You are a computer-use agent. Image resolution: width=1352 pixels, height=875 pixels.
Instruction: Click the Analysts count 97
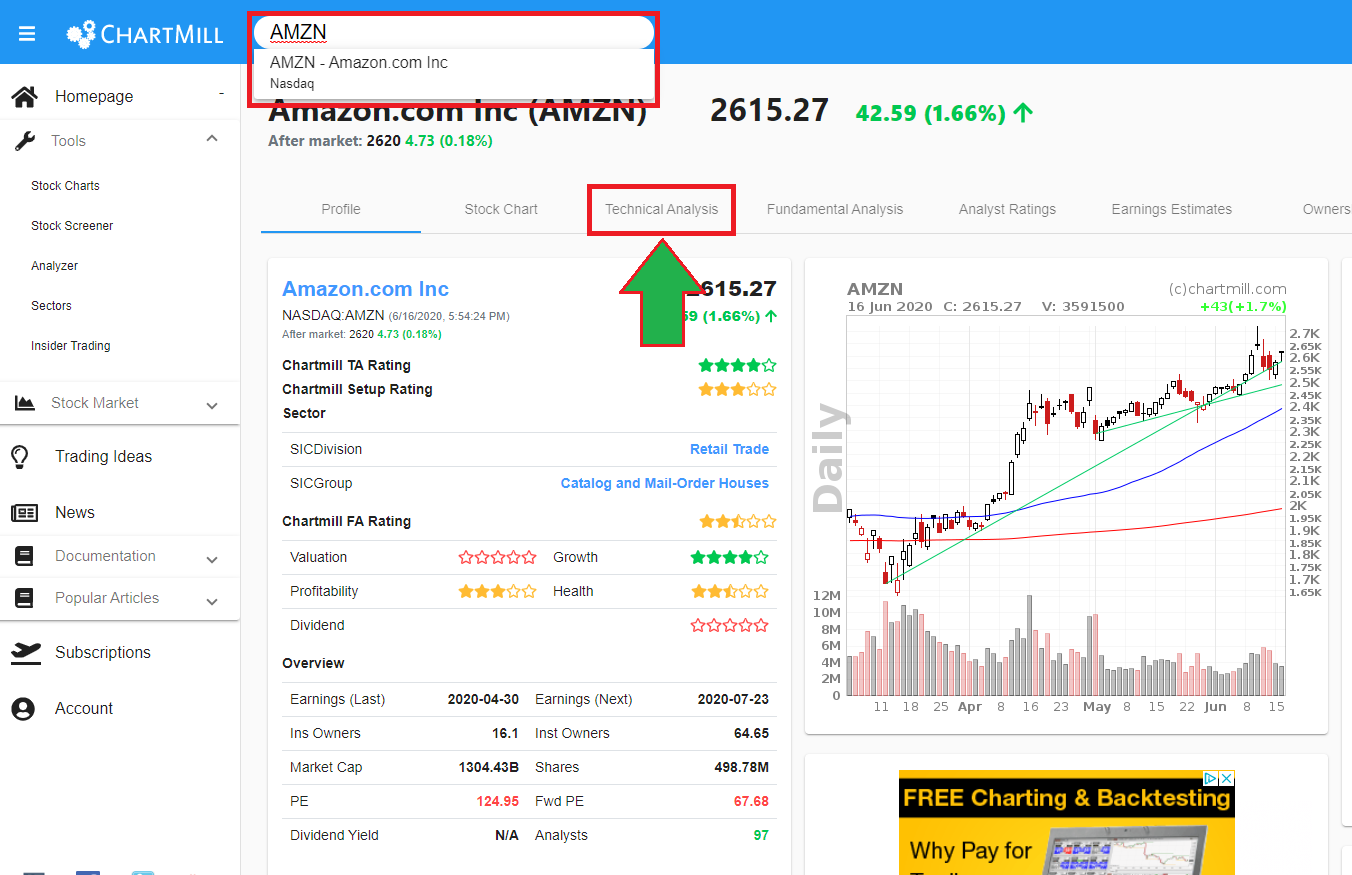tap(761, 836)
